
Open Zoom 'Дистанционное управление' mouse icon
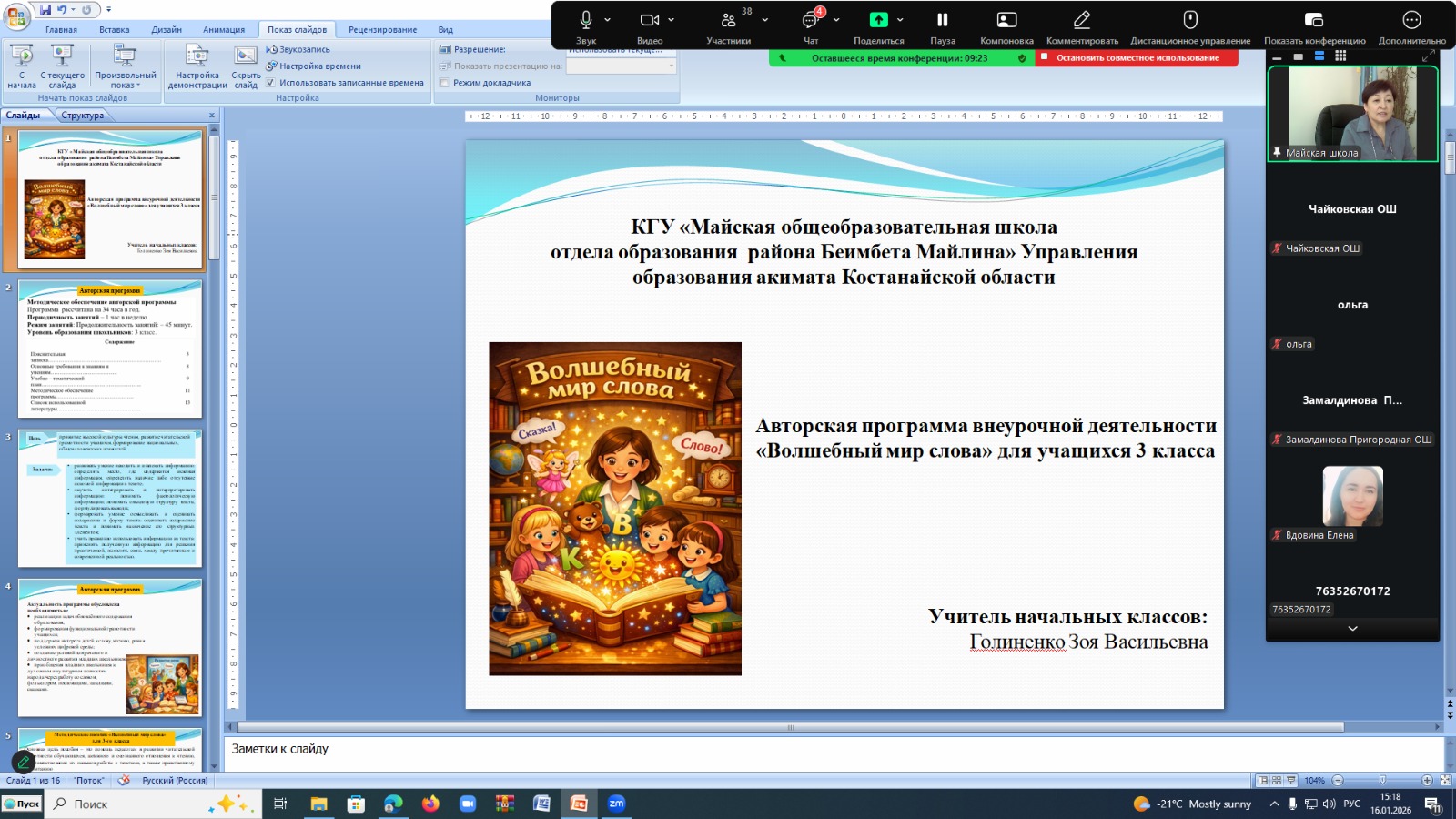[x=1189, y=20]
